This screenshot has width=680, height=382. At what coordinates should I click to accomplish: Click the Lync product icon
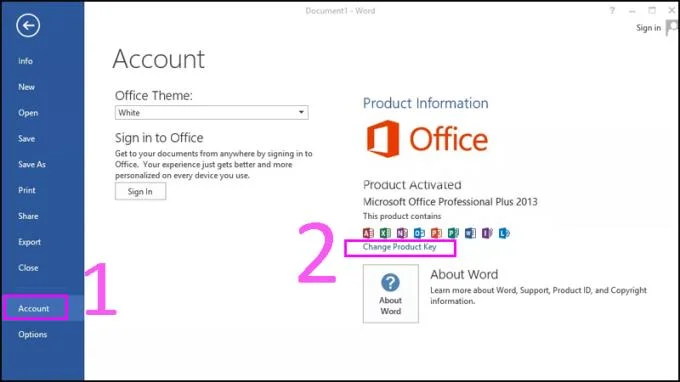coord(504,233)
